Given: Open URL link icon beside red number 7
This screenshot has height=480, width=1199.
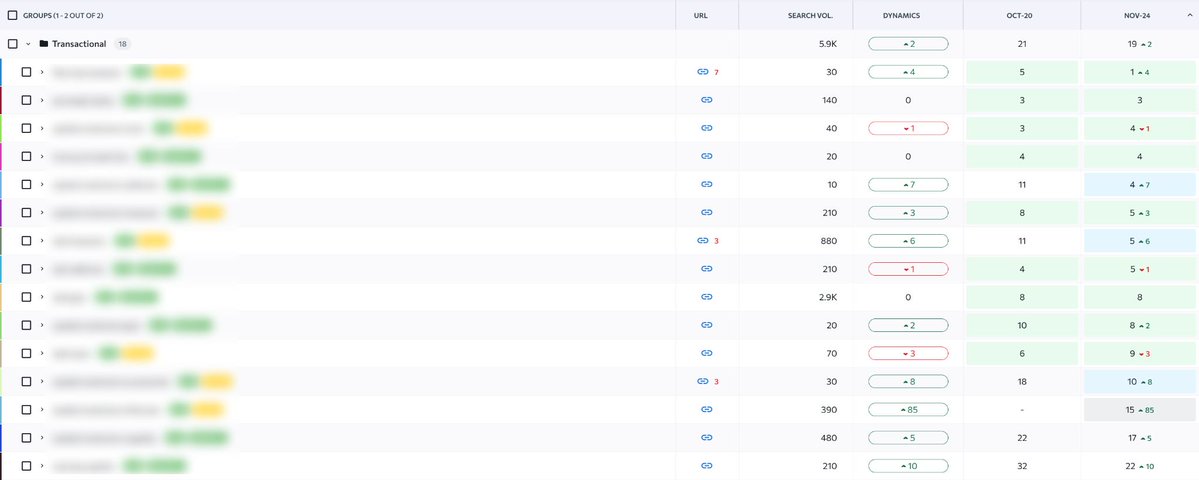Looking at the screenshot, I should [x=703, y=72].
